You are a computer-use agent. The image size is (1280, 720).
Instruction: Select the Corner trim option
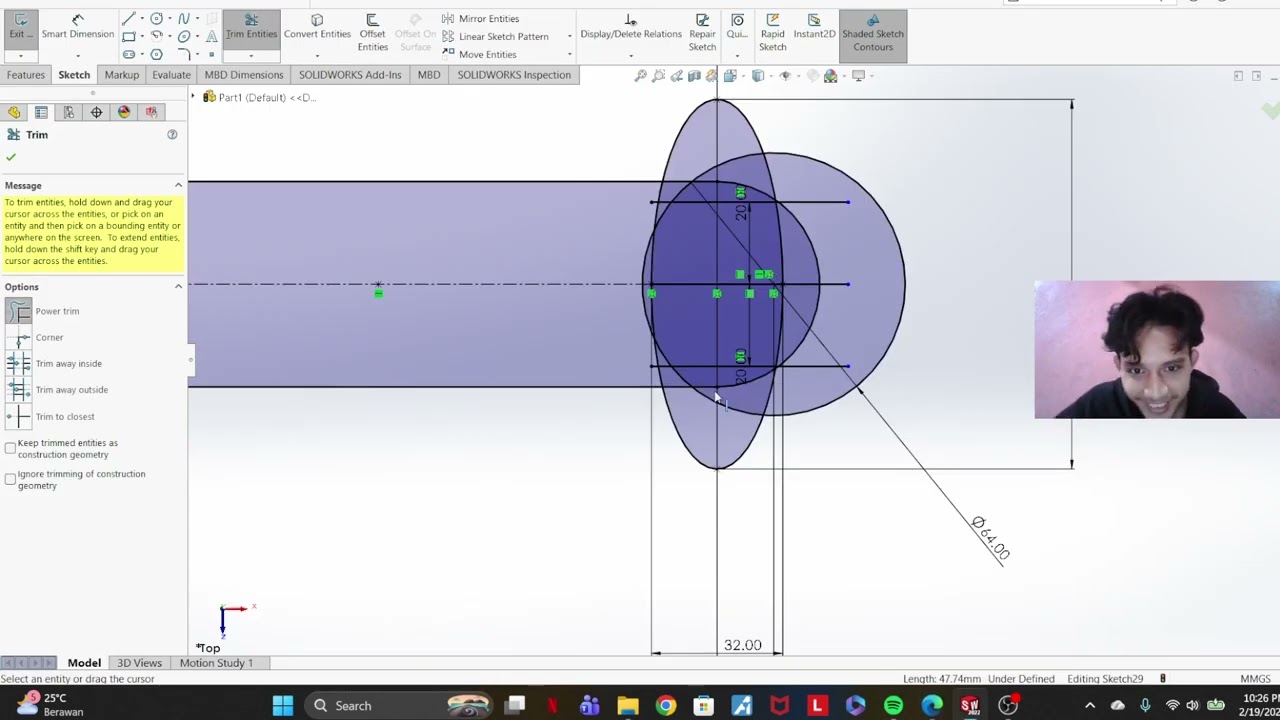click(35, 338)
